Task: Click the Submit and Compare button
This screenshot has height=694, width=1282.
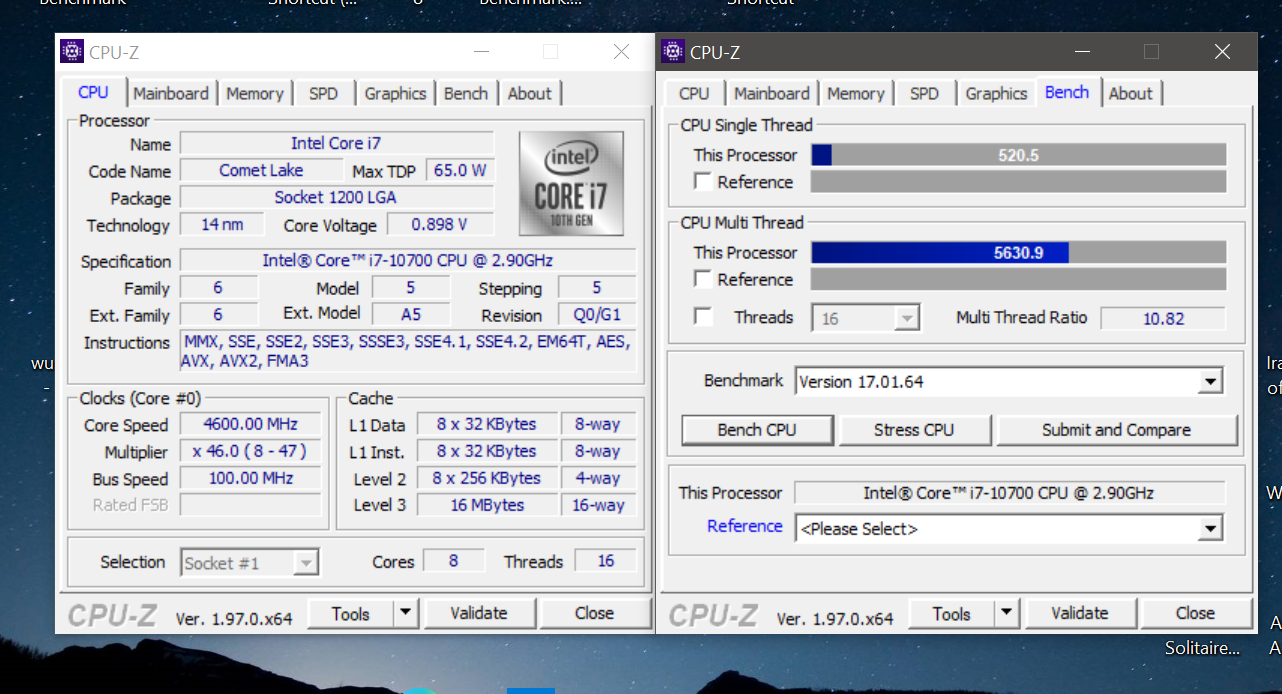Action: [1116, 430]
